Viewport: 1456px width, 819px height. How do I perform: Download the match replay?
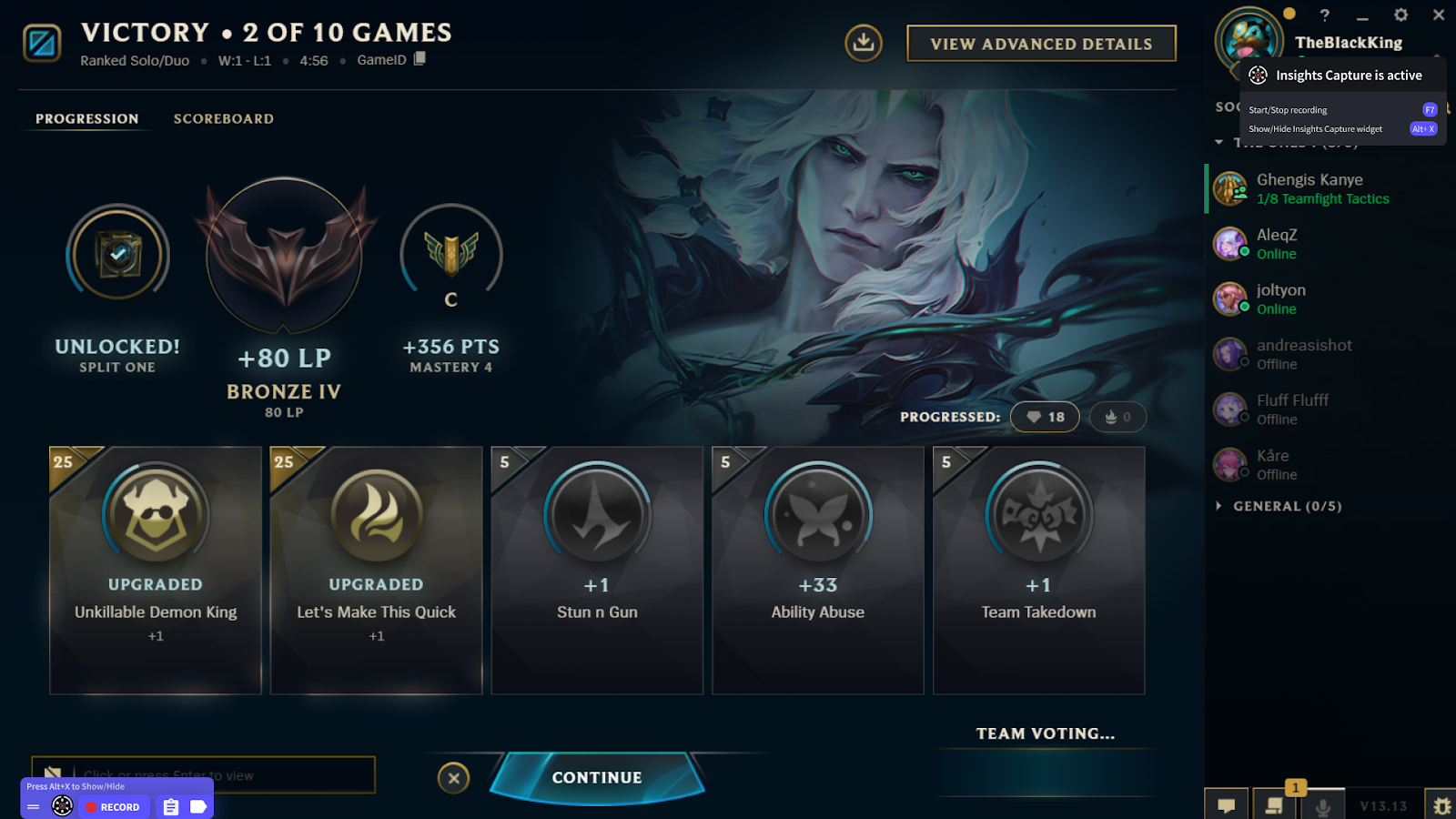coord(863,43)
